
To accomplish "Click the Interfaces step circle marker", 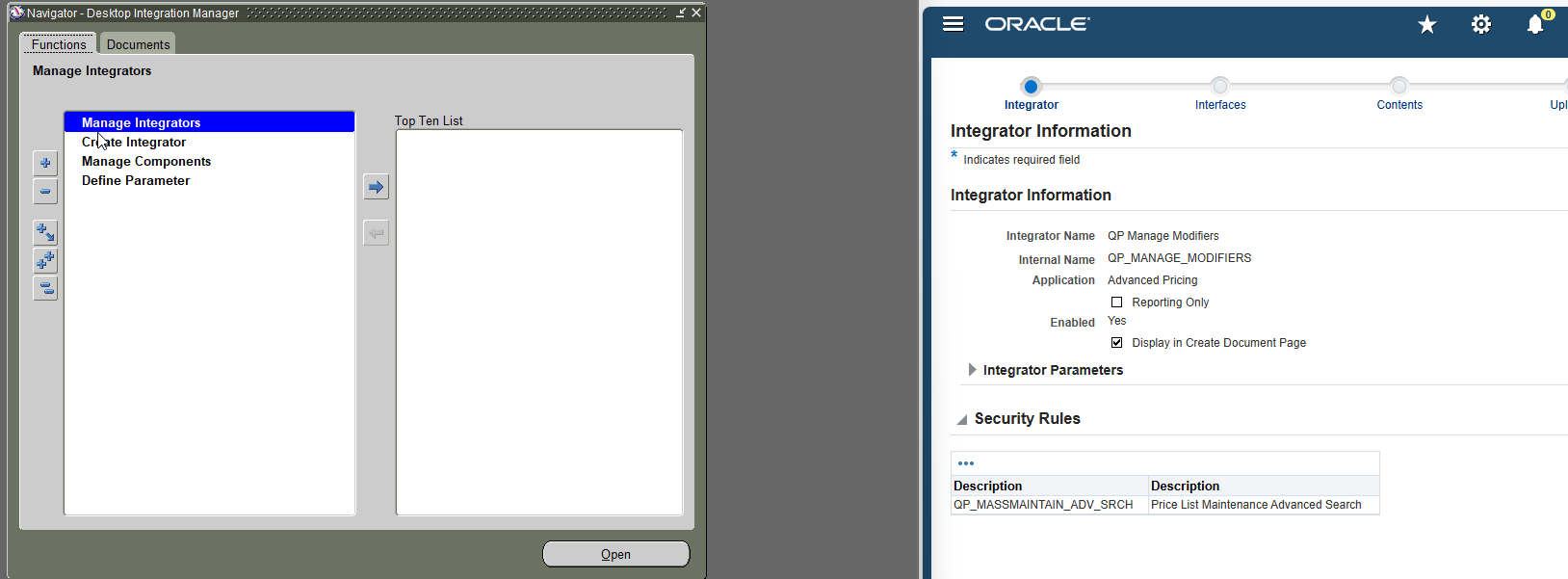I will click(x=1220, y=86).
